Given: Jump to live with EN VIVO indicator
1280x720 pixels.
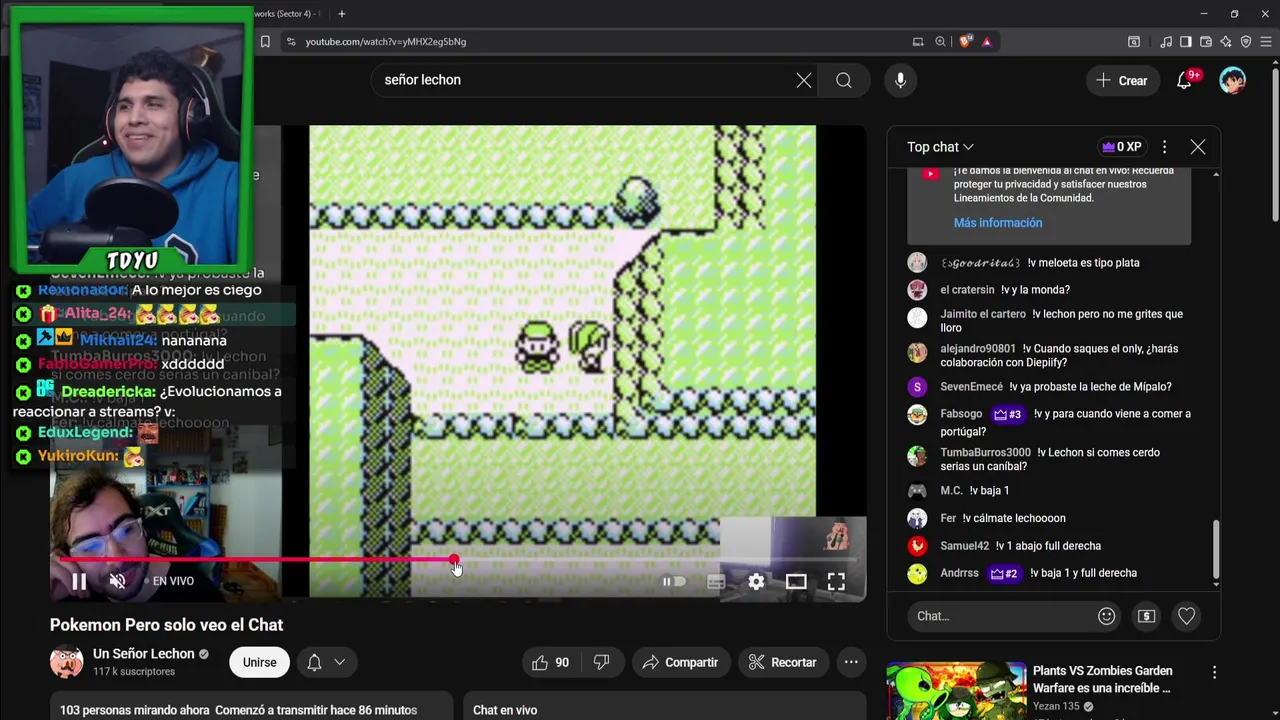Looking at the screenshot, I should point(168,581).
